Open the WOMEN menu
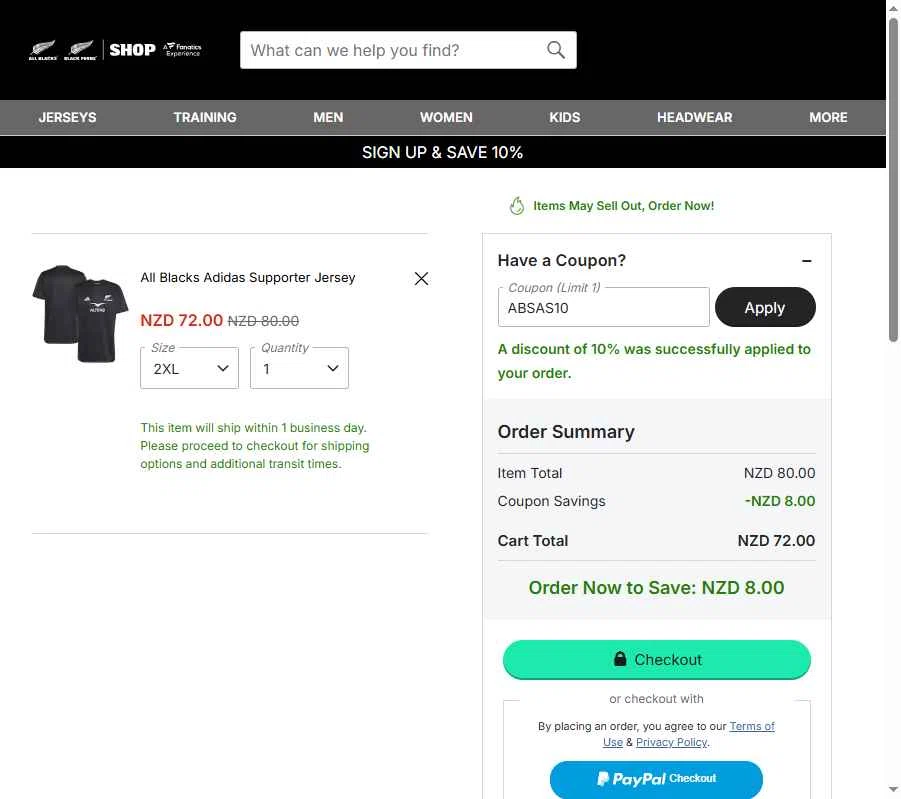This screenshot has height=799, width=901. tap(446, 117)
